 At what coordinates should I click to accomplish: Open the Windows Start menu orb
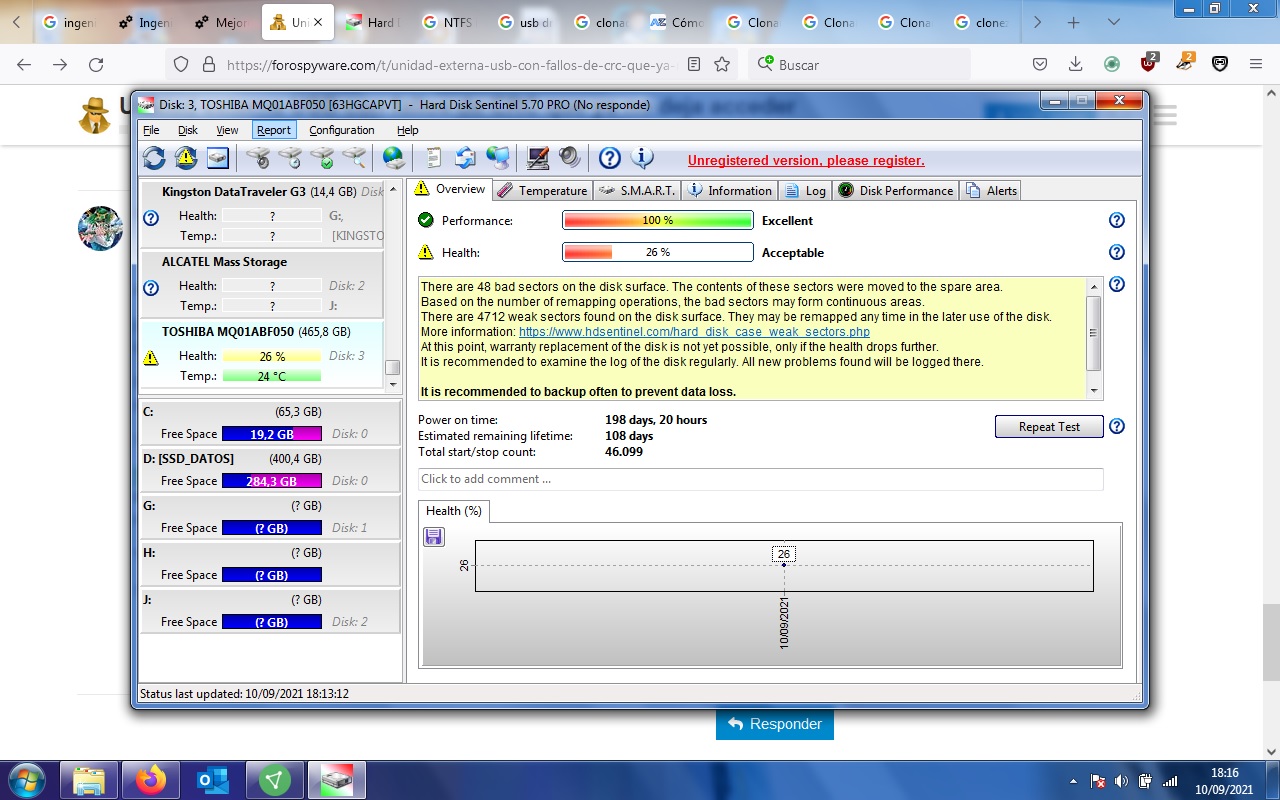tap(27, 780)
